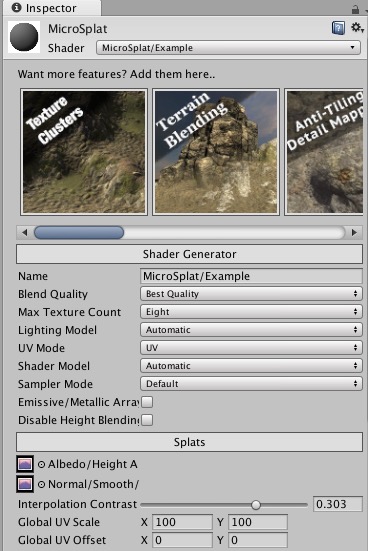Screen dimensions: 368x551
Task: Click the right scroll arrow of features bar
Action: (354, 232)
